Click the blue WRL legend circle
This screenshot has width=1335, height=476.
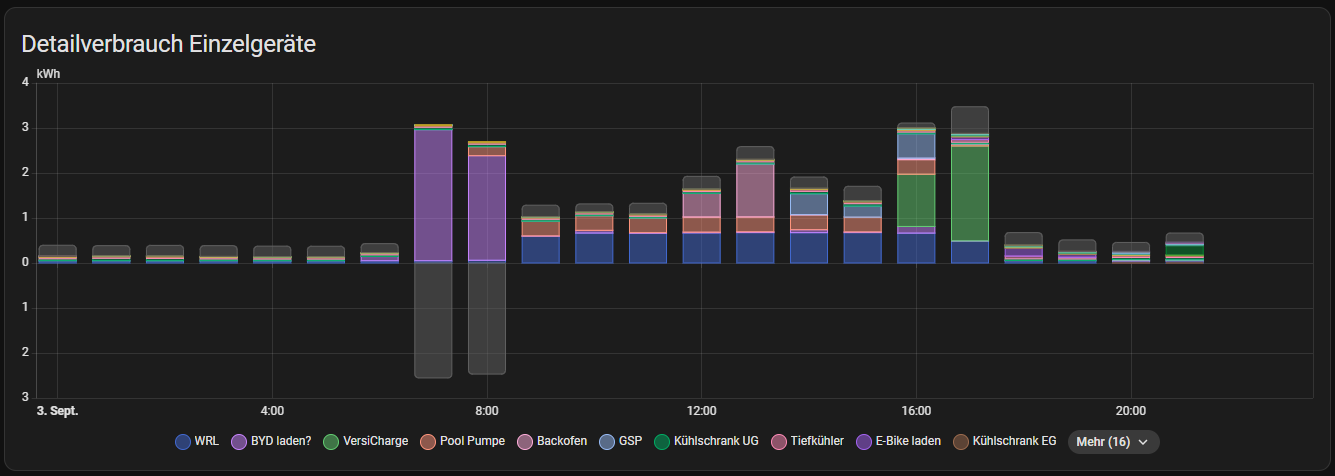click(x=182, y=441)
